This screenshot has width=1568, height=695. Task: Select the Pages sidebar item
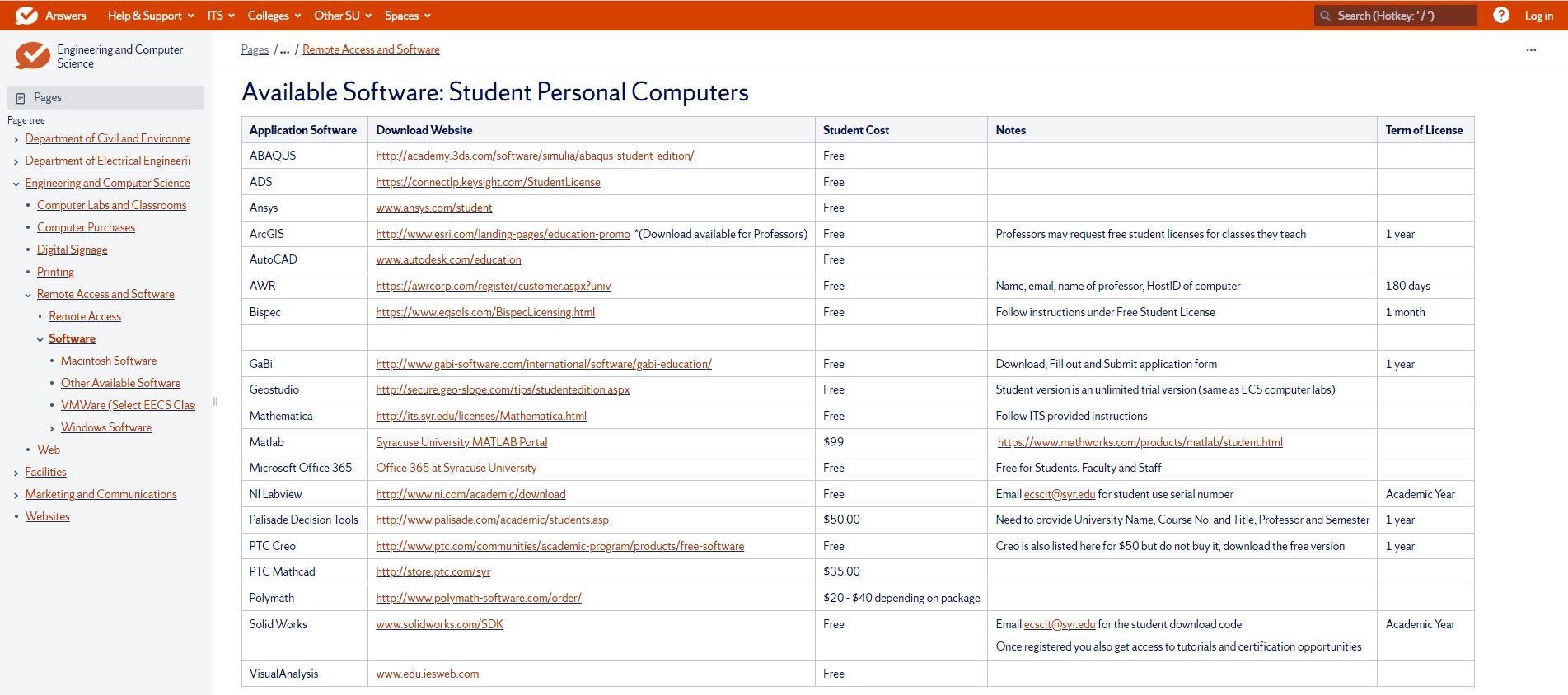pos(105,97)
